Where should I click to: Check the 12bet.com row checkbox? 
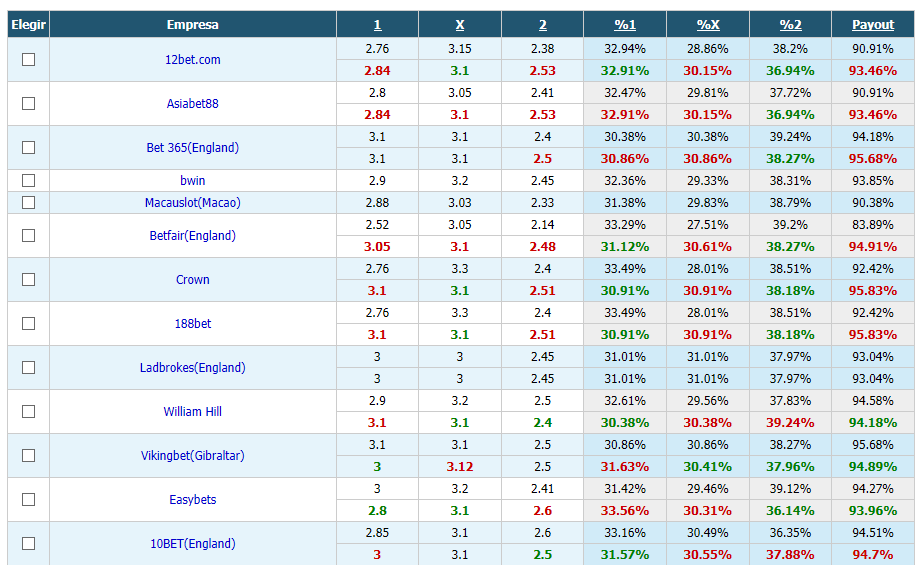click(28, 59)
